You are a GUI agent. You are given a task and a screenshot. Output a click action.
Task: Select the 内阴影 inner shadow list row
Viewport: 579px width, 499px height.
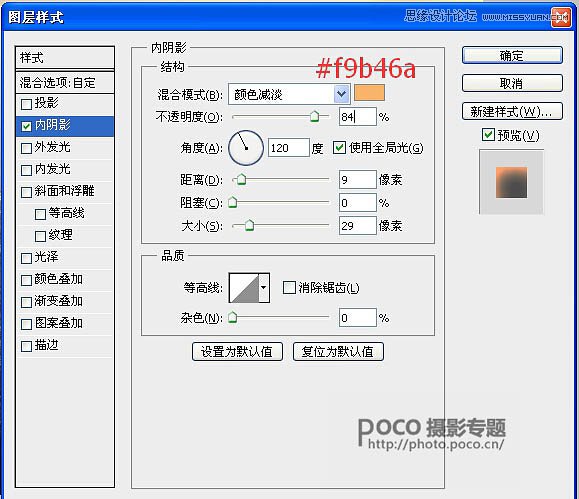(x=65, y=126)
